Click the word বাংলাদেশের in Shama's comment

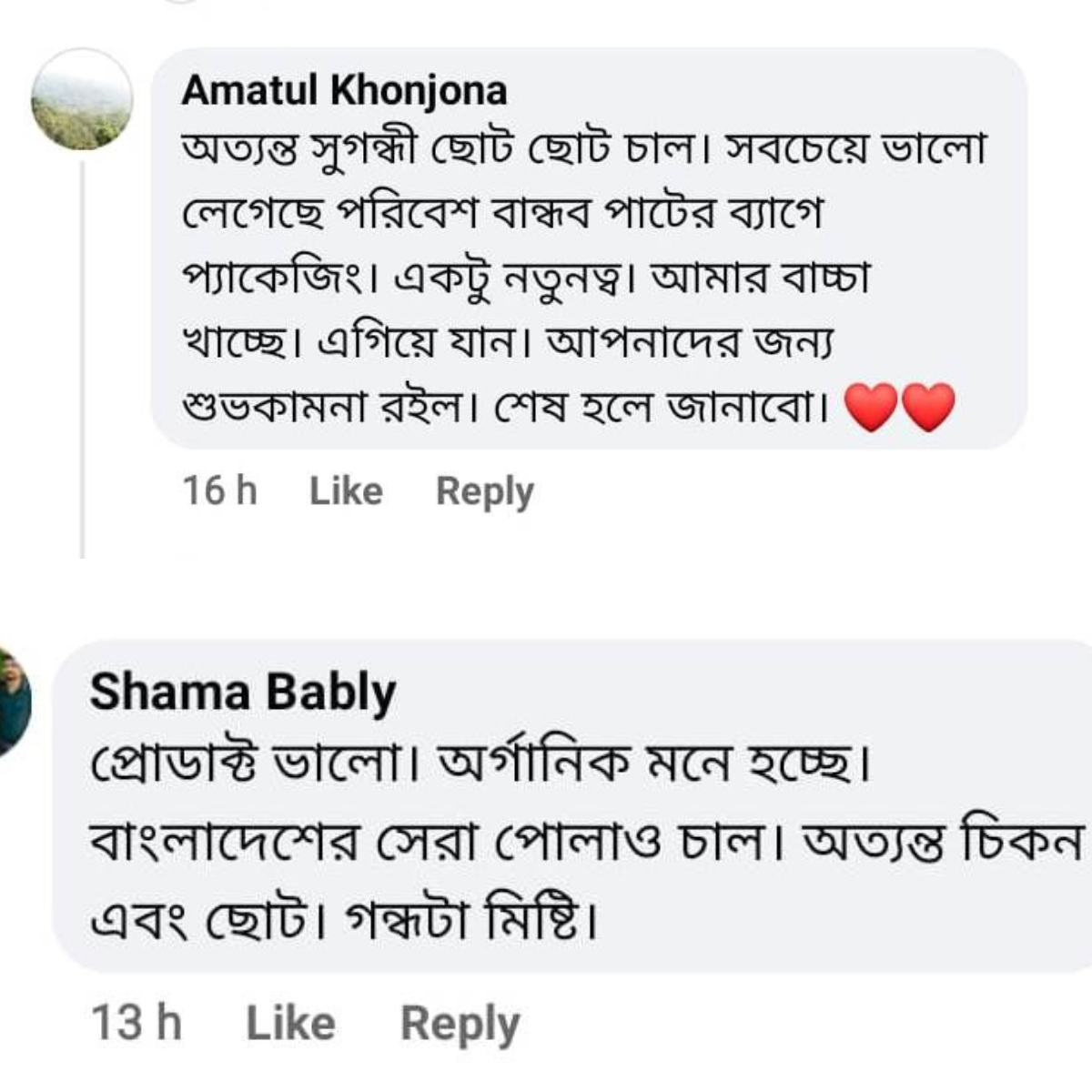coord(223,844)
